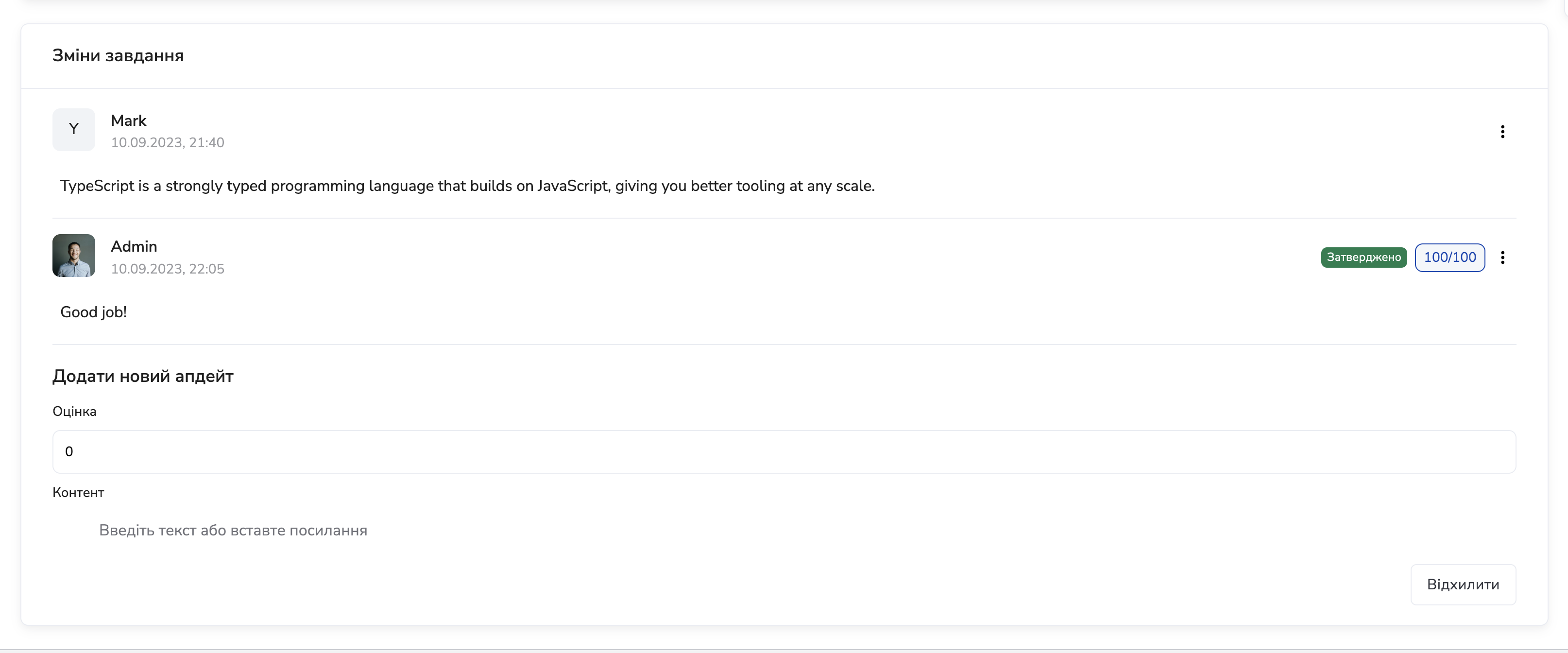The height and width of the screenshot is (653, 1568).
Task: Click into the content editor placeholder text
Action: (x=233, y=530)
